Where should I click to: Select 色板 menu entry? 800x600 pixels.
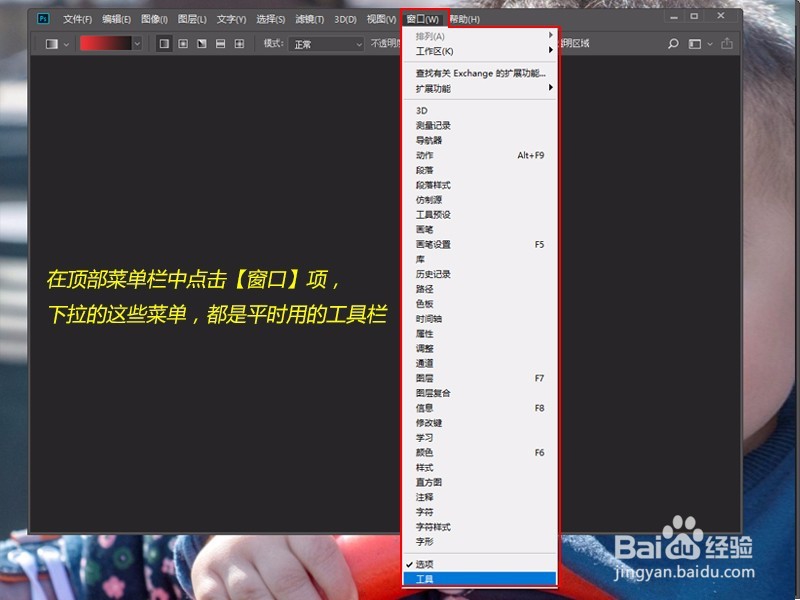(480, 304)
